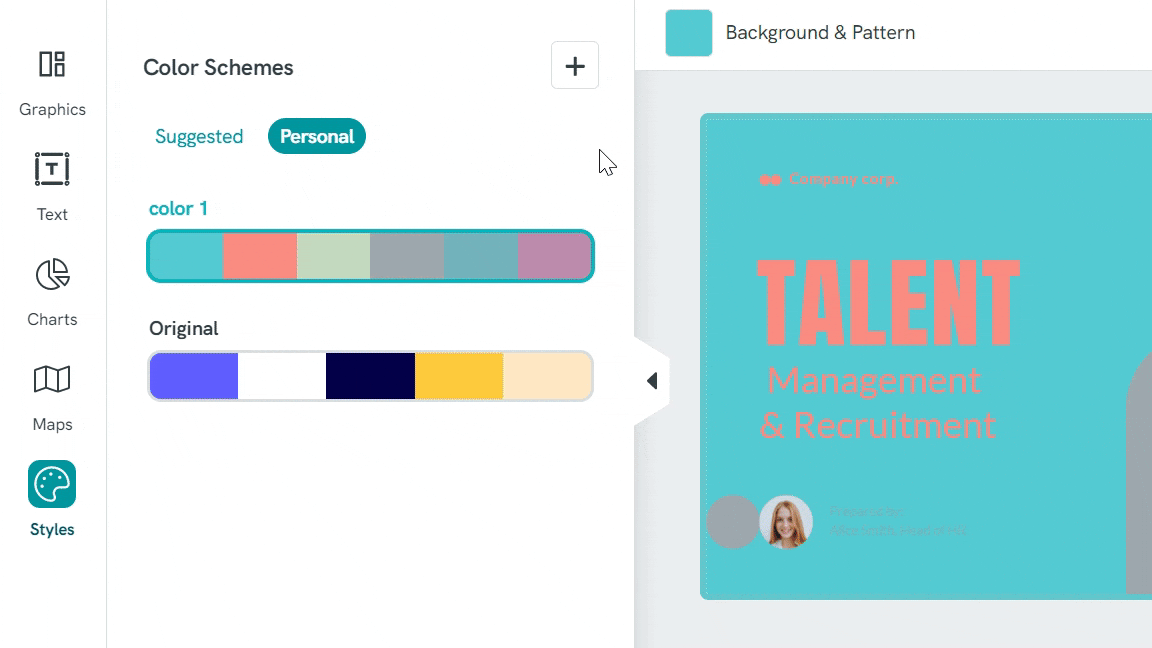
Task: Click the Company corp logo text
Action: [x=843, y=179]
